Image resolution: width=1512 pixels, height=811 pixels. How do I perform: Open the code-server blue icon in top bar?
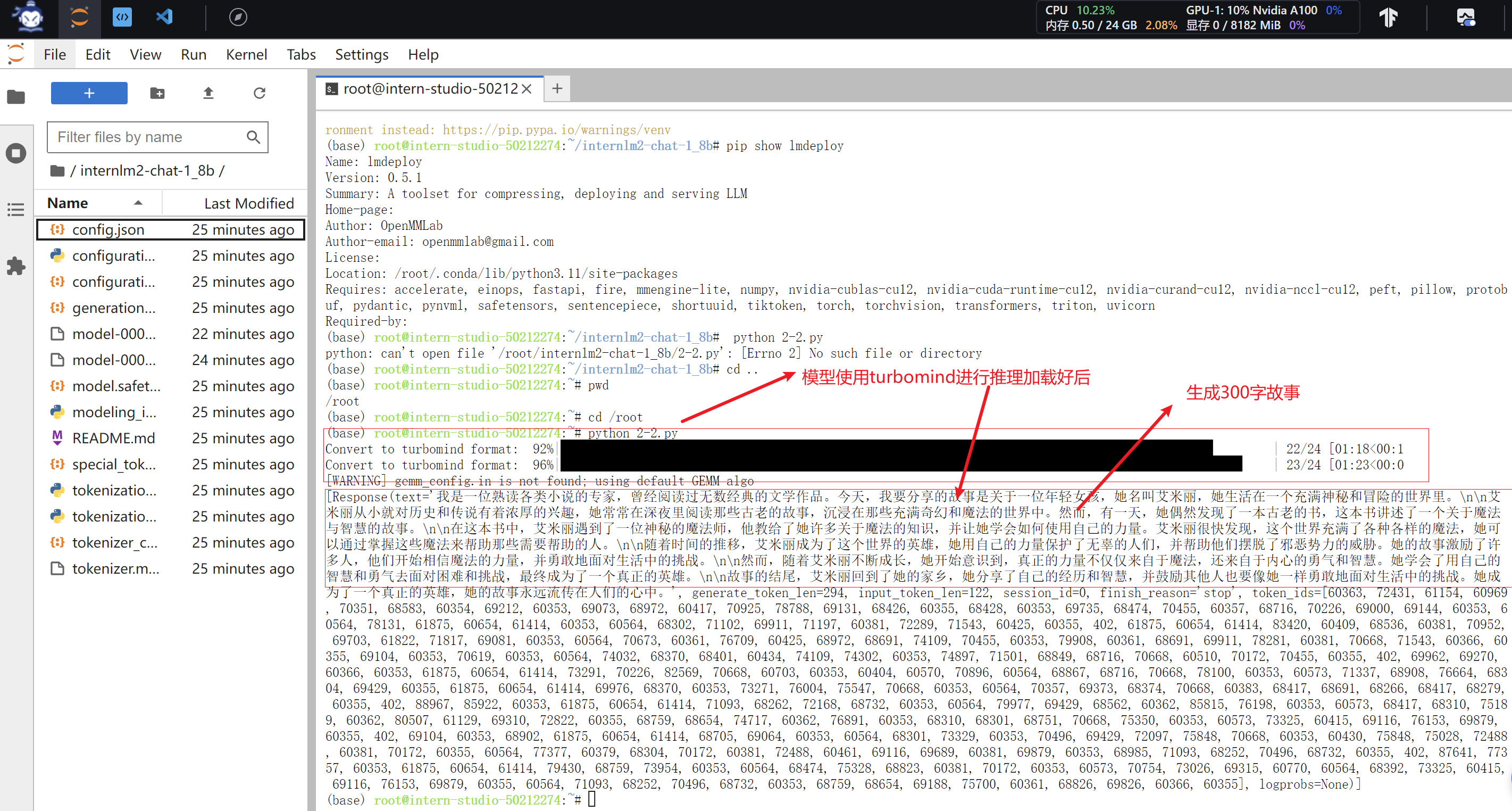122,18
